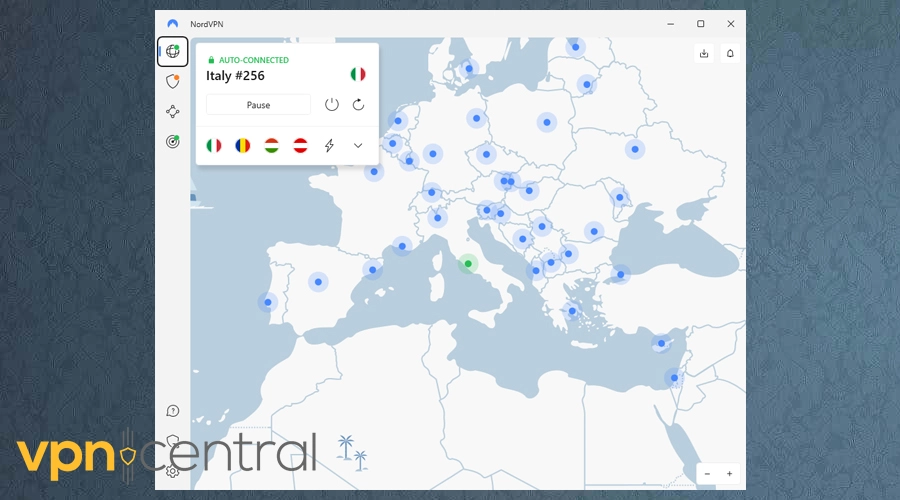Minimize the NordVPN window
This screenshot has width=900, height=500.
pos(670,24)
